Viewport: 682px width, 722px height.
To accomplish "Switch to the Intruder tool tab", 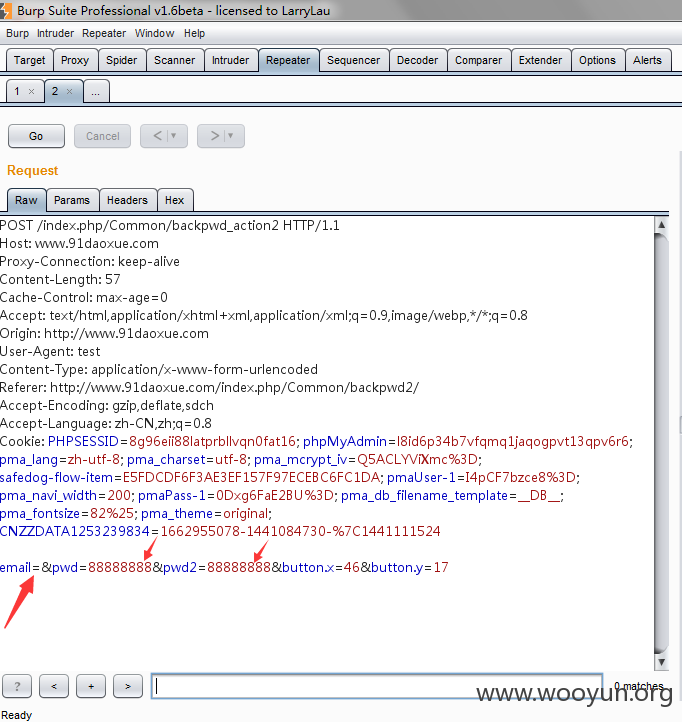I will tap(230, 60).
